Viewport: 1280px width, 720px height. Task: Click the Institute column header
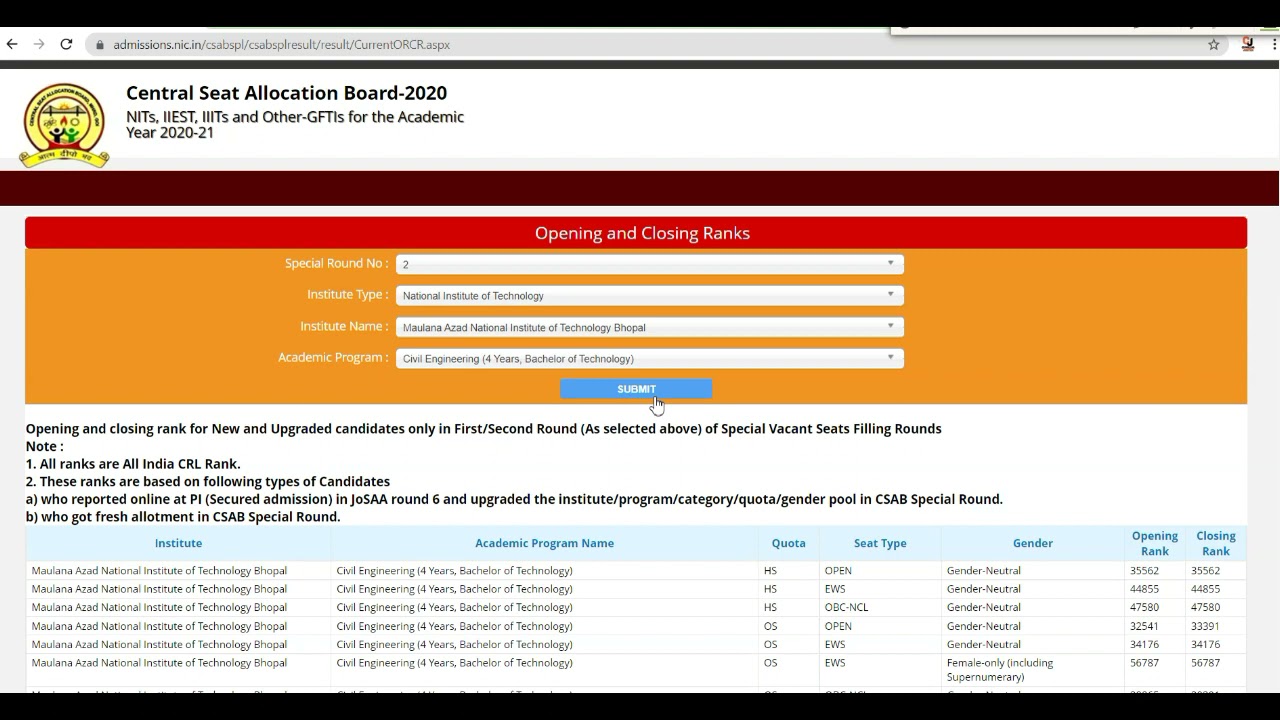(x=178, y=543)
